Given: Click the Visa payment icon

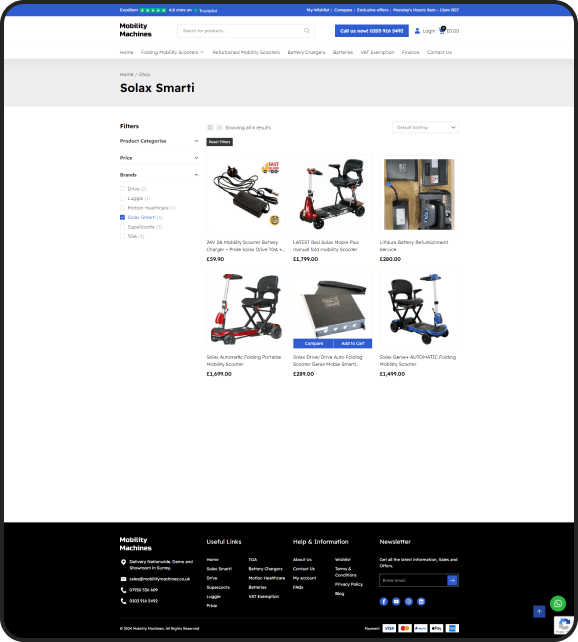Looking at the screenshot, I should (389, 628).
